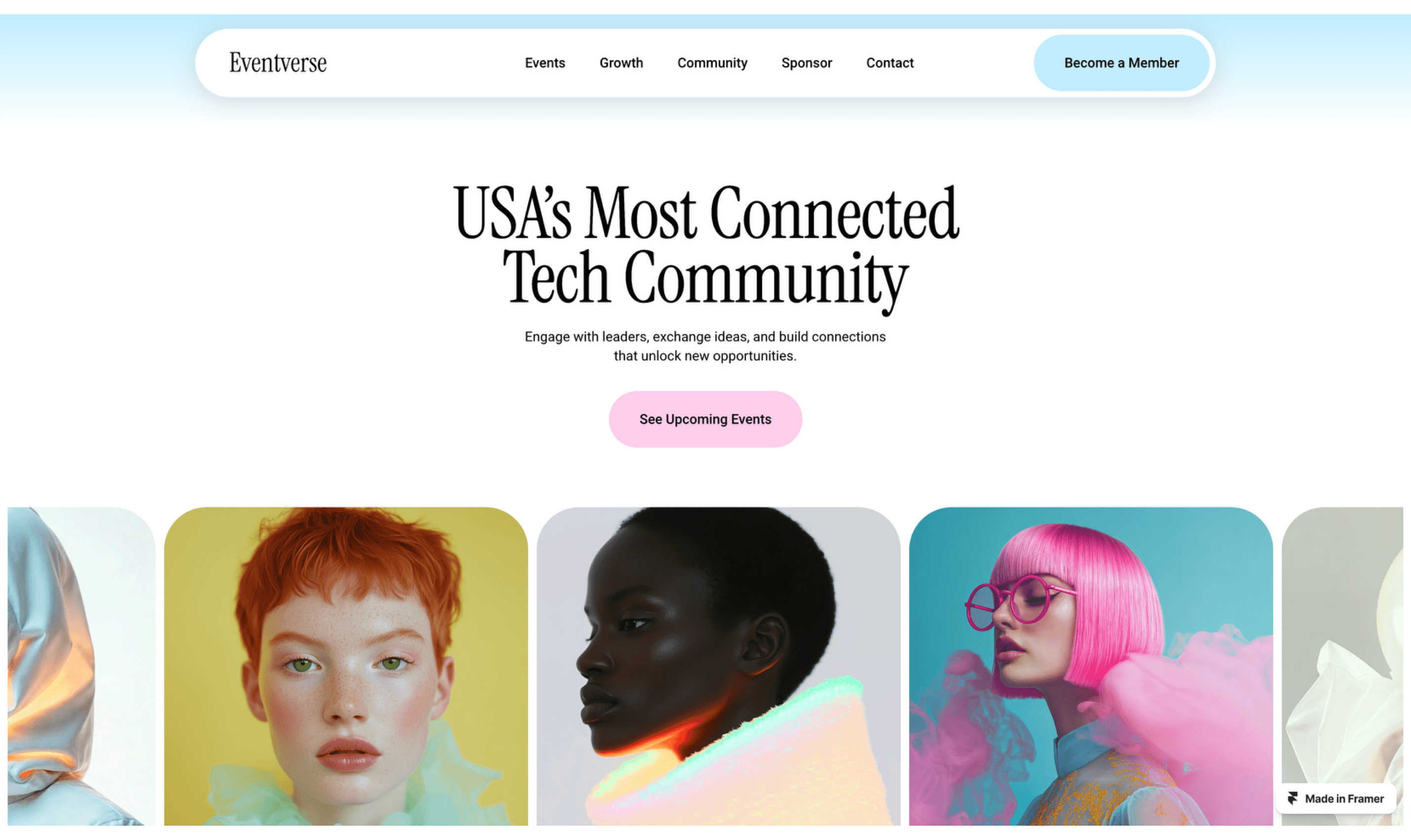Navigate to the Contact page

pos(890,63)
